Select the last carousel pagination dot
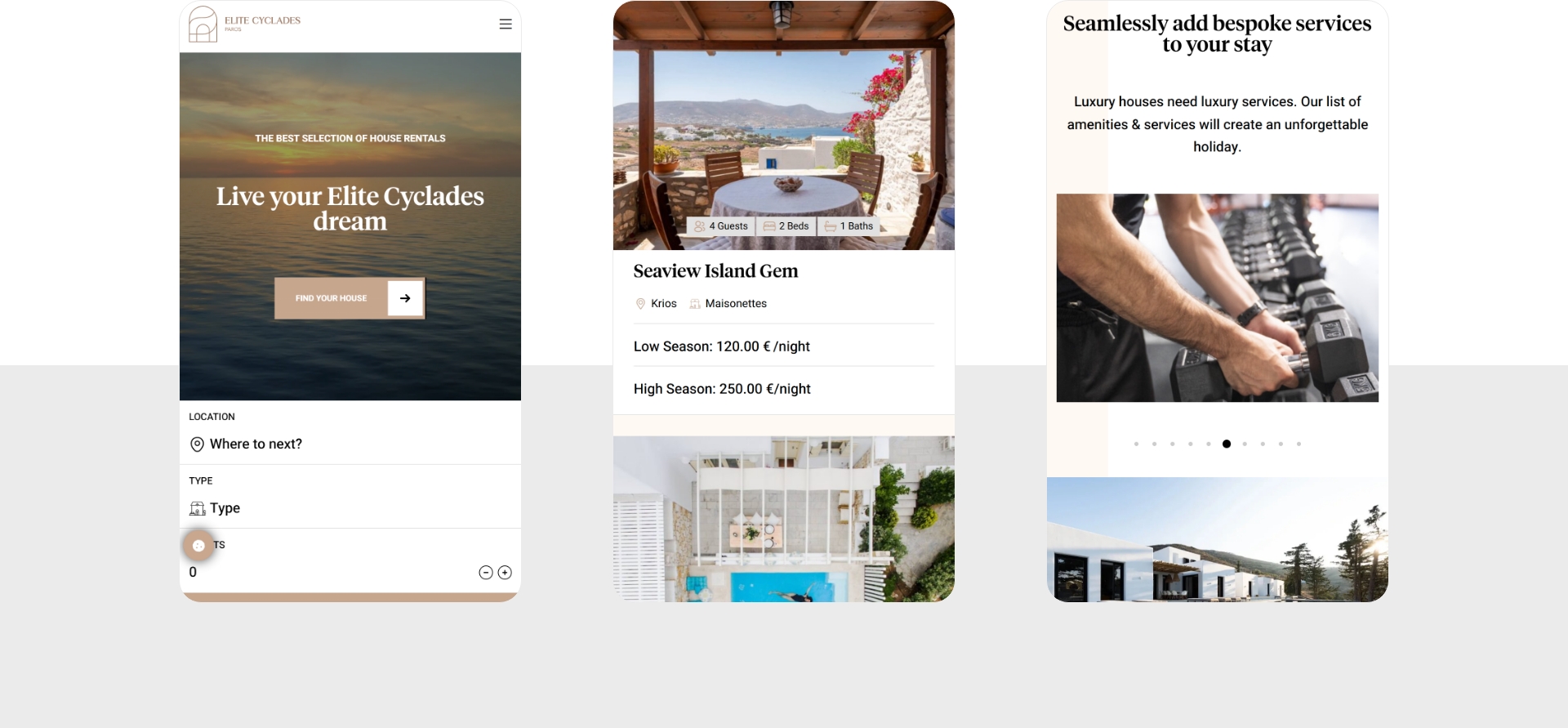This screenshot has height=728, width=1568. tap(1298, 444)
